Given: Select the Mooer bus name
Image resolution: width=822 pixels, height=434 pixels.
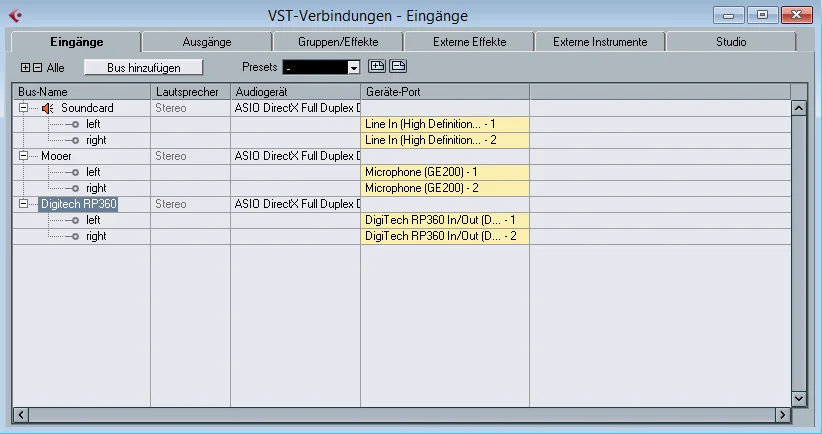Looking at the screenshot, I should [x=56, y=156].
